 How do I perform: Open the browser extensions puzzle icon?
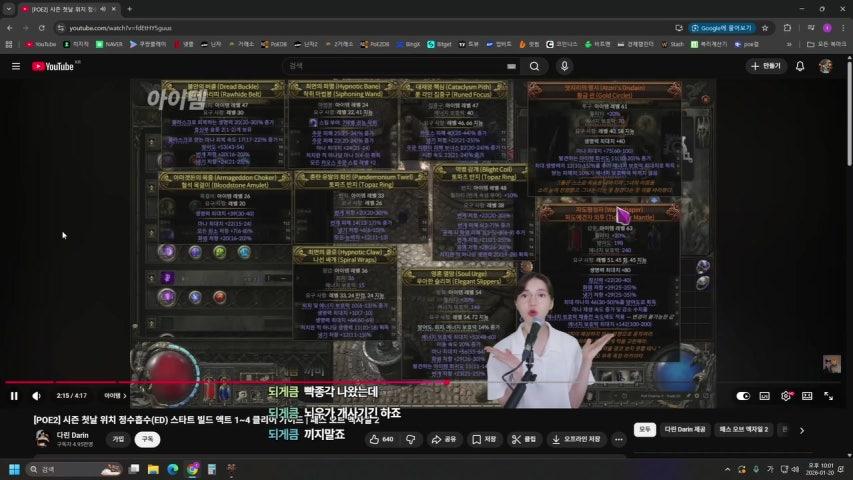pyautogui.click(x=787, y=28)
